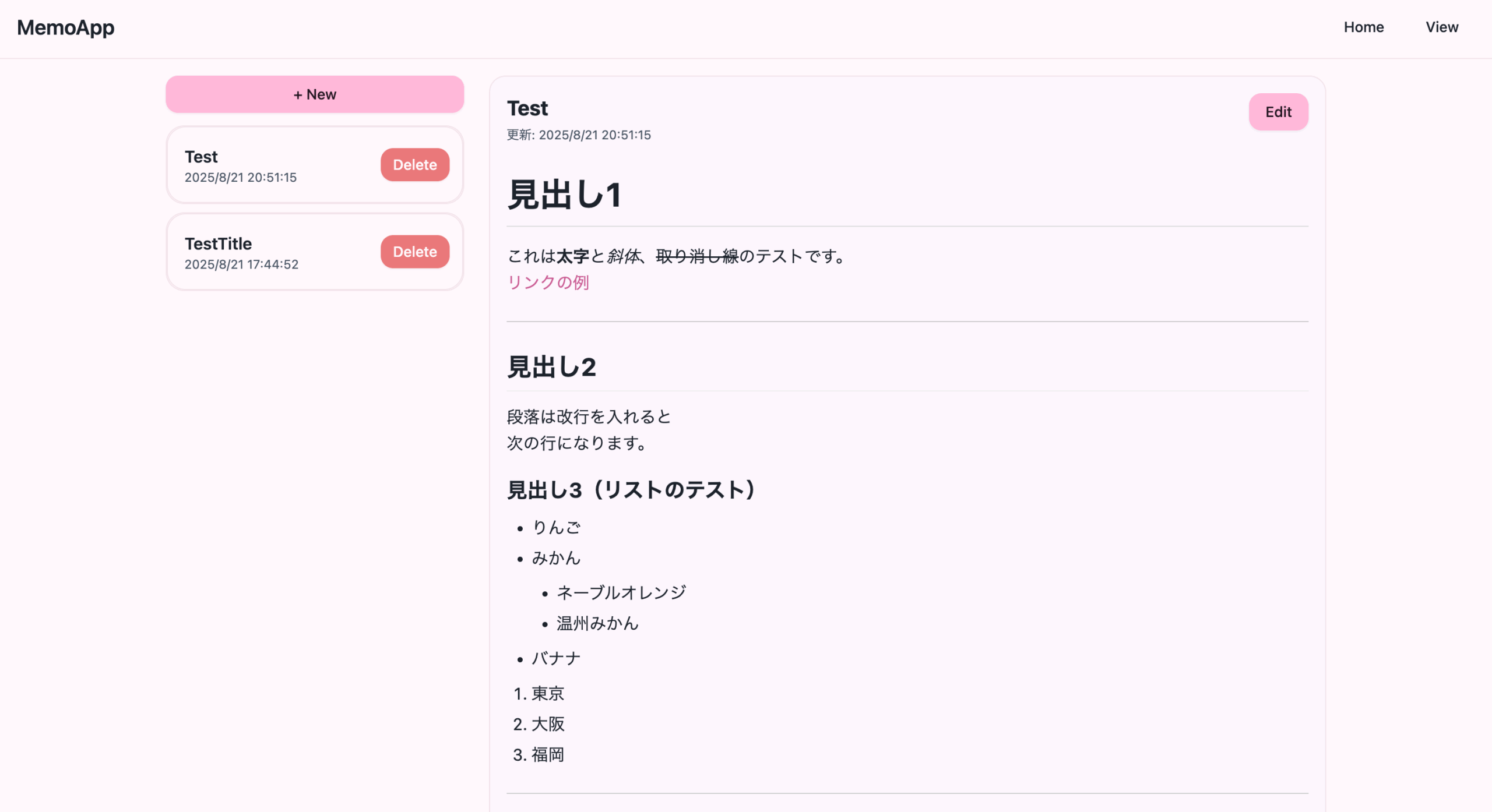Open the View navigation item
The image size is (1492, 812).
(x=1442, y=27)
